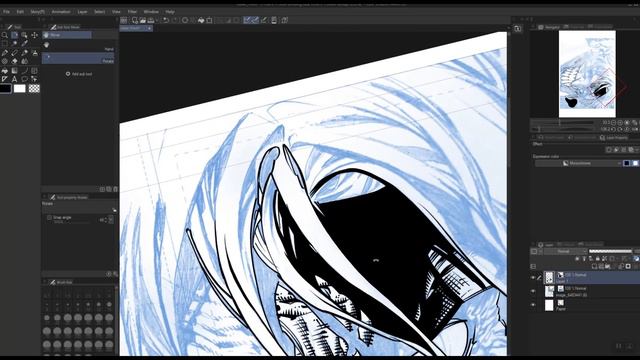
Task: Select the Correct line tool
Action: (34, 79)
